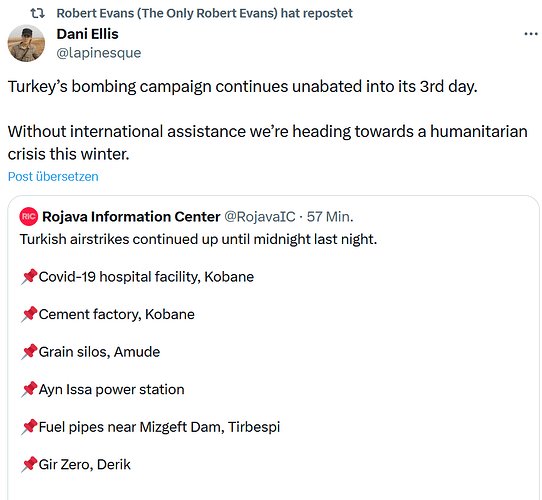Click Robert Evans hat repostet label

click(205, 13)
